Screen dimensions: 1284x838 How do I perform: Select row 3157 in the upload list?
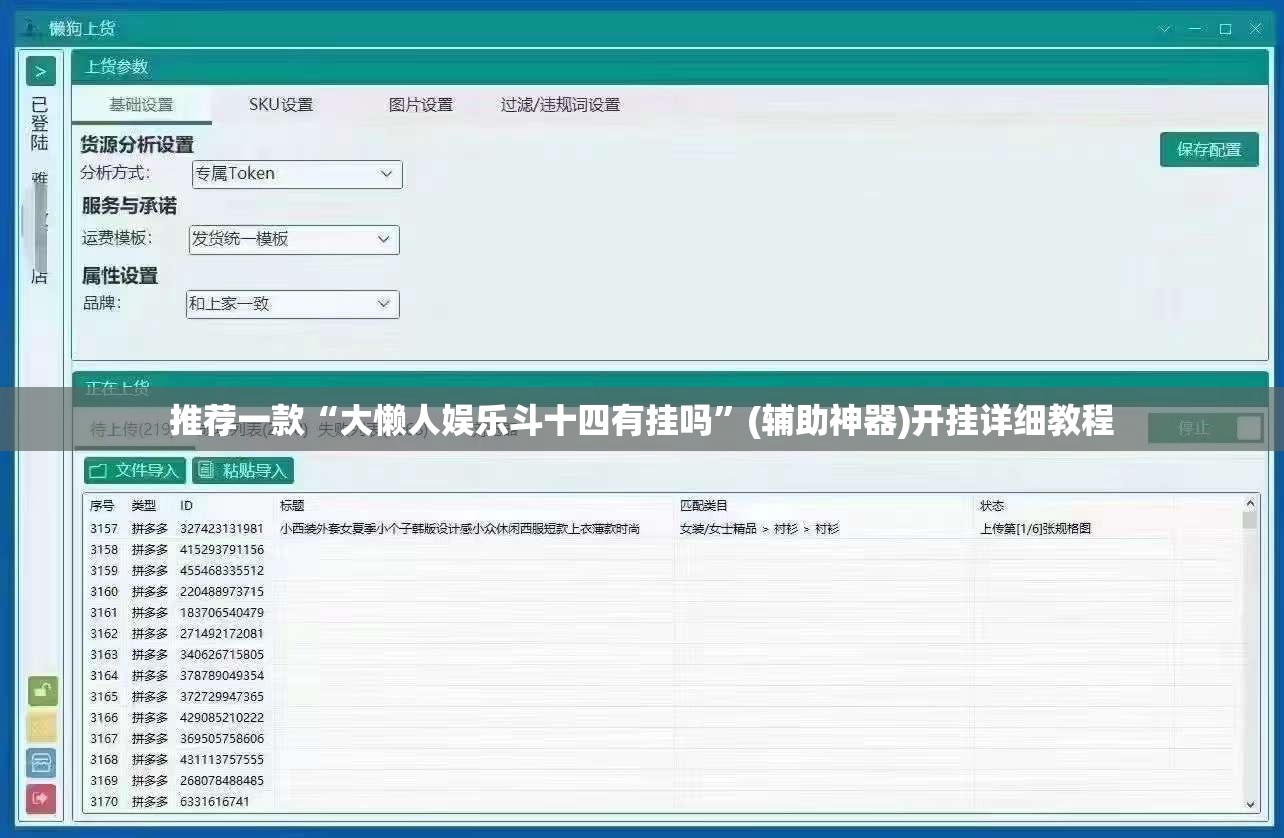(663, 528)
